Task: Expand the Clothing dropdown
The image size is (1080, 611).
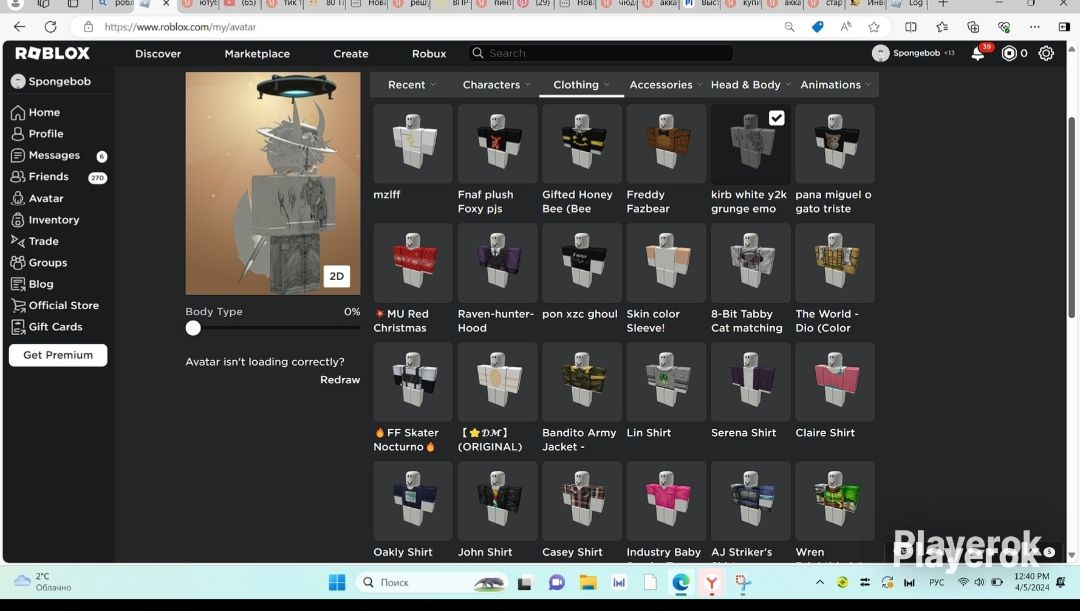Action: tap(581, 85)
